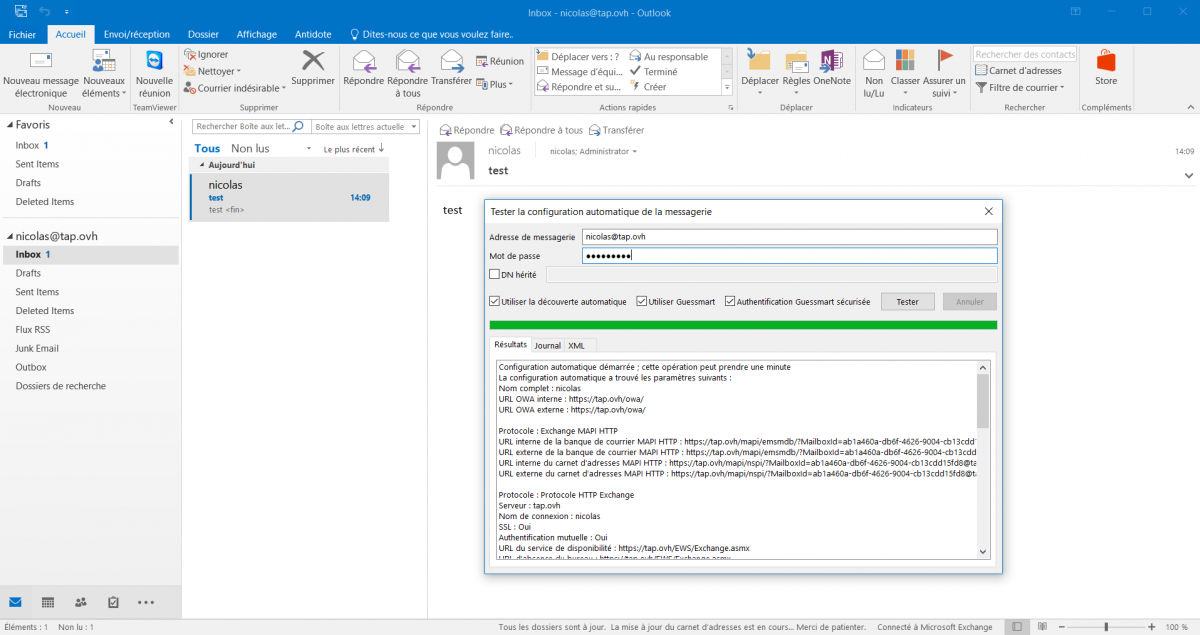Image resolution: width=1200 pixels, height=635 pixels.
Task: Expand the Actions rapides gallery
Action: (x=727, y=88)
